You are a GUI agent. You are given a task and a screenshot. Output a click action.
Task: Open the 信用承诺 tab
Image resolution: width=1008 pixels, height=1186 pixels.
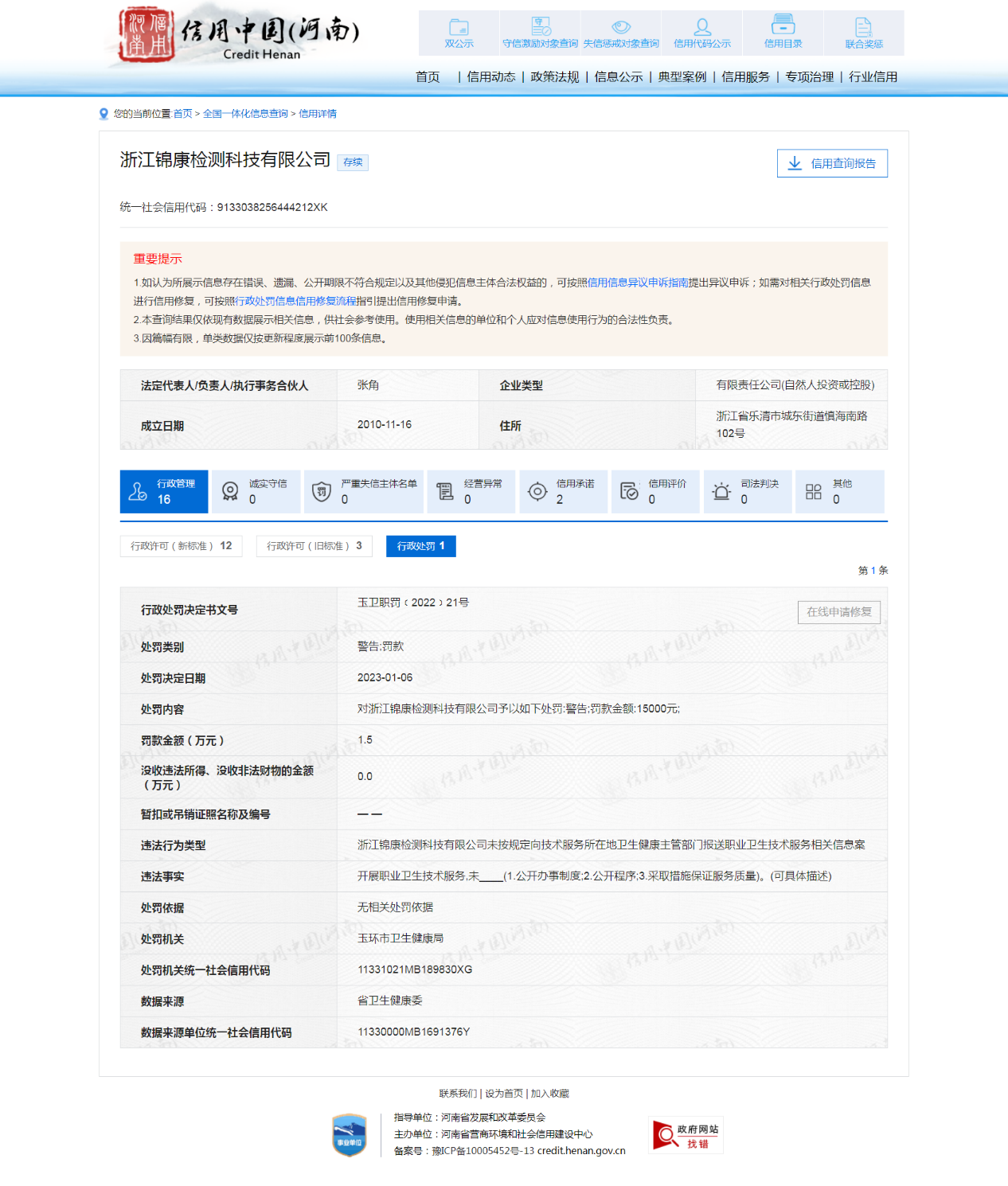tap(562, 492)
